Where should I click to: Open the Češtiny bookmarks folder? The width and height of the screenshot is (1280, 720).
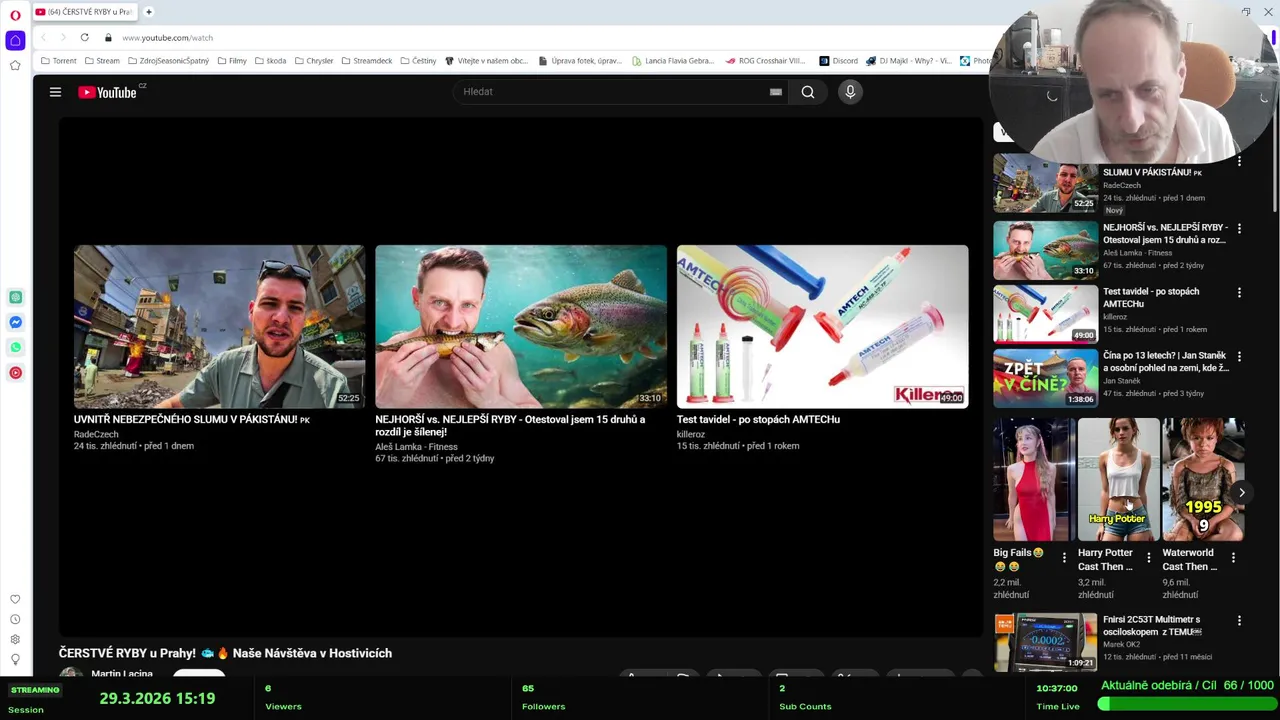[x=419, y=61]
